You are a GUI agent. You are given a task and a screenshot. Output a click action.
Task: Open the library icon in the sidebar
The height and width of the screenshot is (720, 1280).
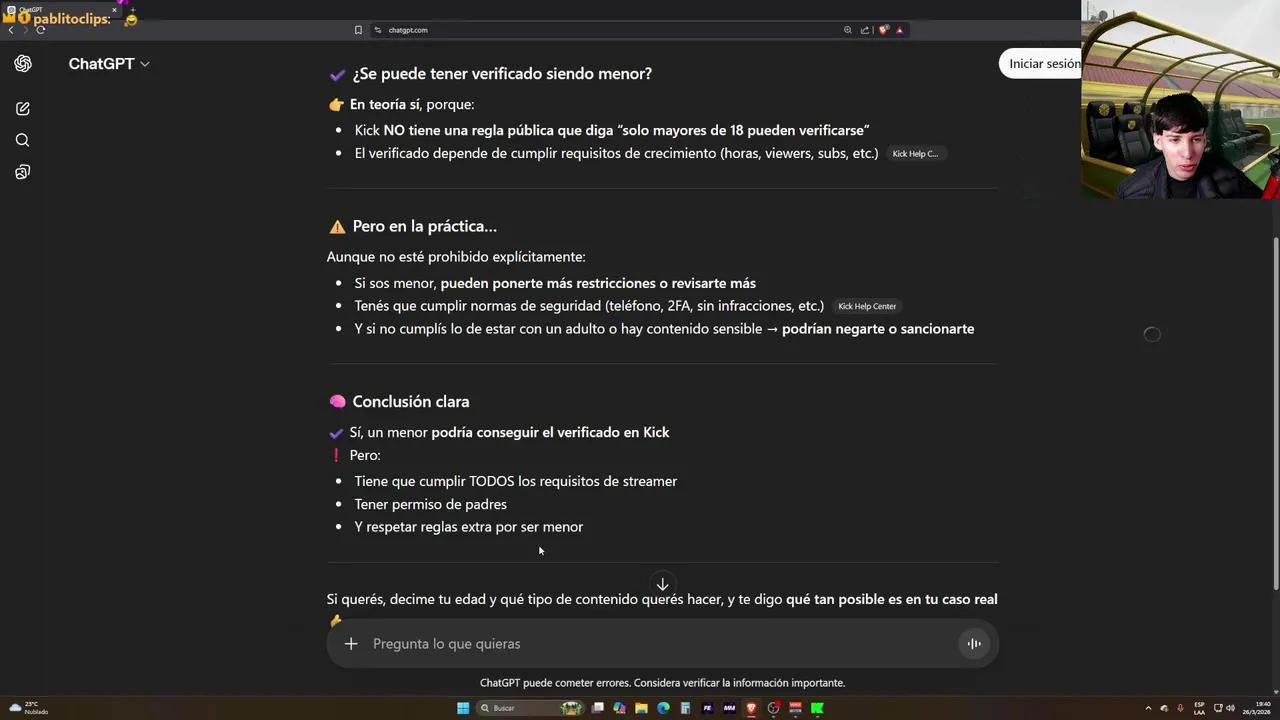click(x=23, y=172)
